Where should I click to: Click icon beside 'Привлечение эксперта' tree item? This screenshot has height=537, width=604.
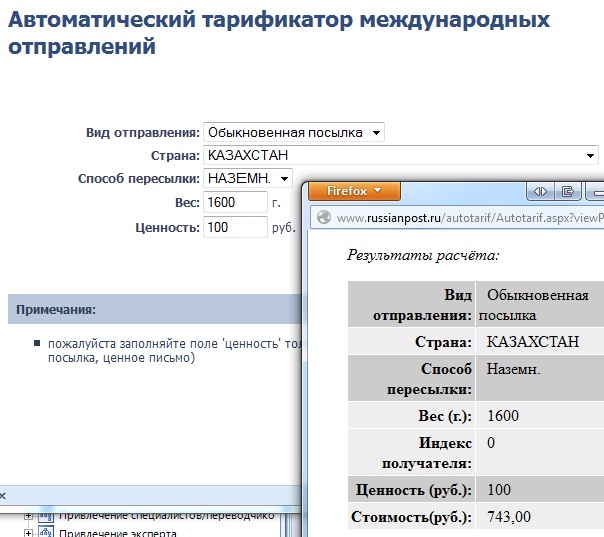45,532
